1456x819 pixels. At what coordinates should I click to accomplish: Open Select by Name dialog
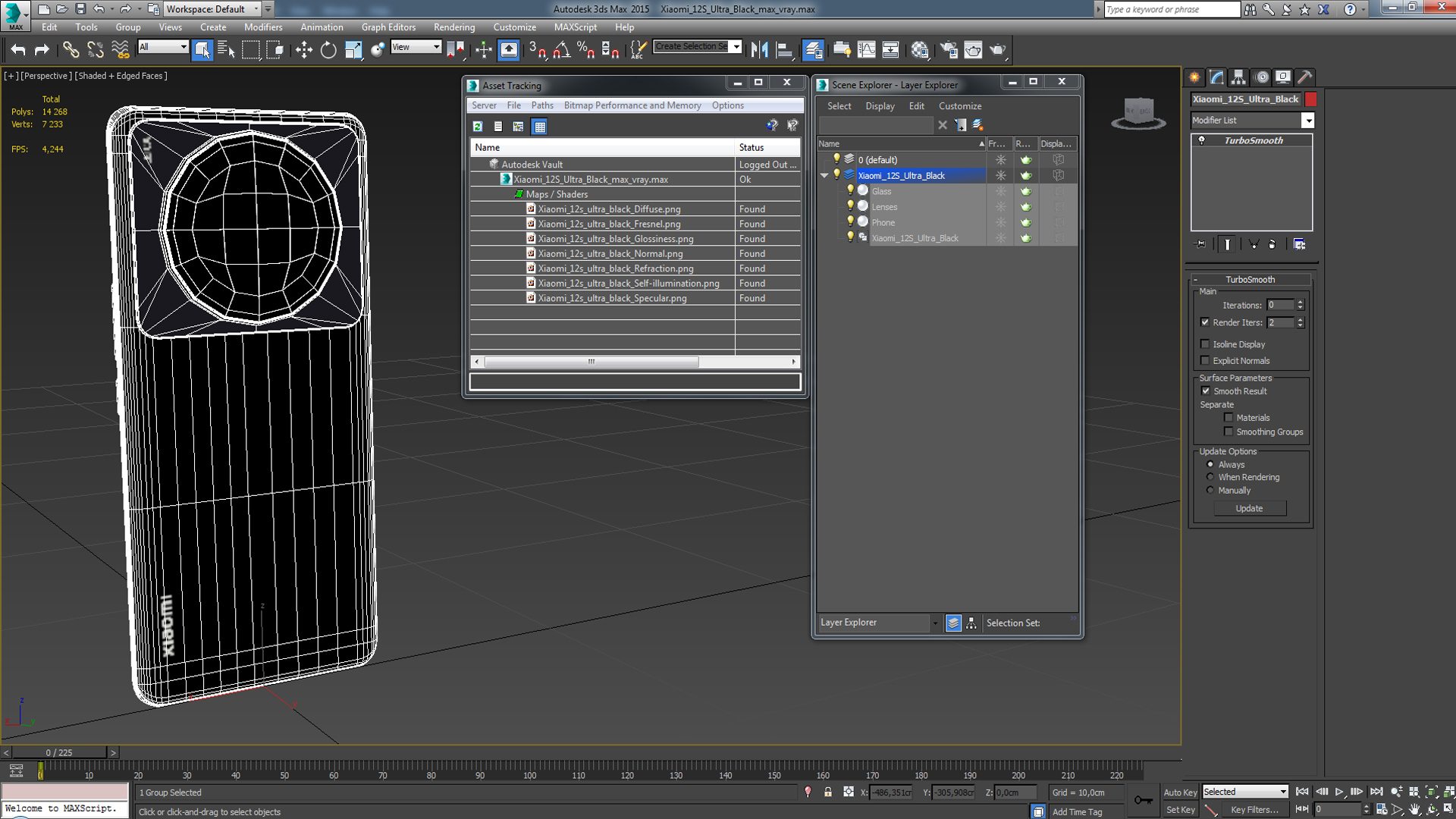[x=226, y=50]
